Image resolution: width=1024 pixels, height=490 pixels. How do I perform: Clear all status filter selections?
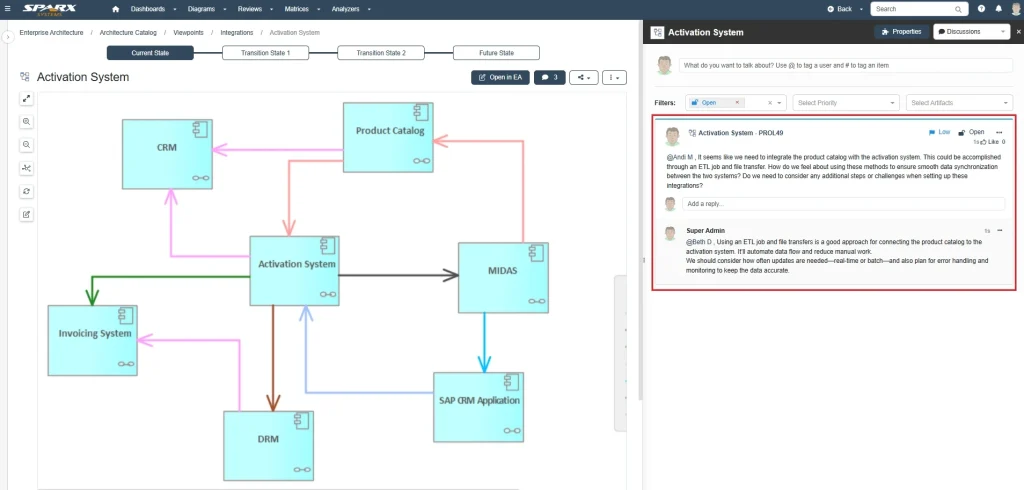pyautogui.click(x=769, y=103)
